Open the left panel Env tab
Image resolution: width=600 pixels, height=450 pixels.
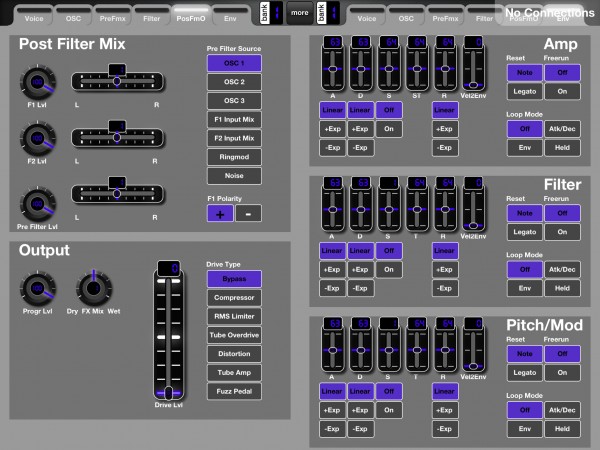[x=230, y=16]
